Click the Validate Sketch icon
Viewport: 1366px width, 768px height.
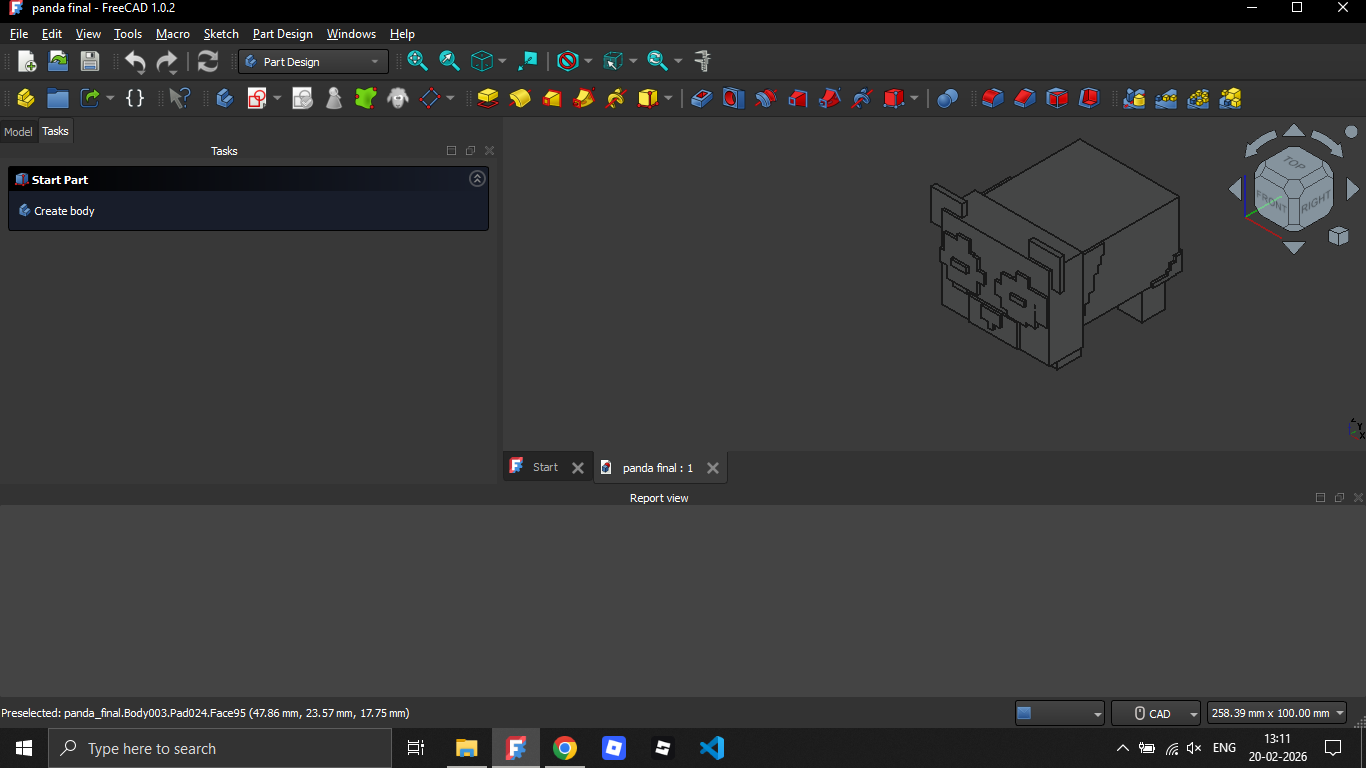pyautogui.click(x=302, y=98)
